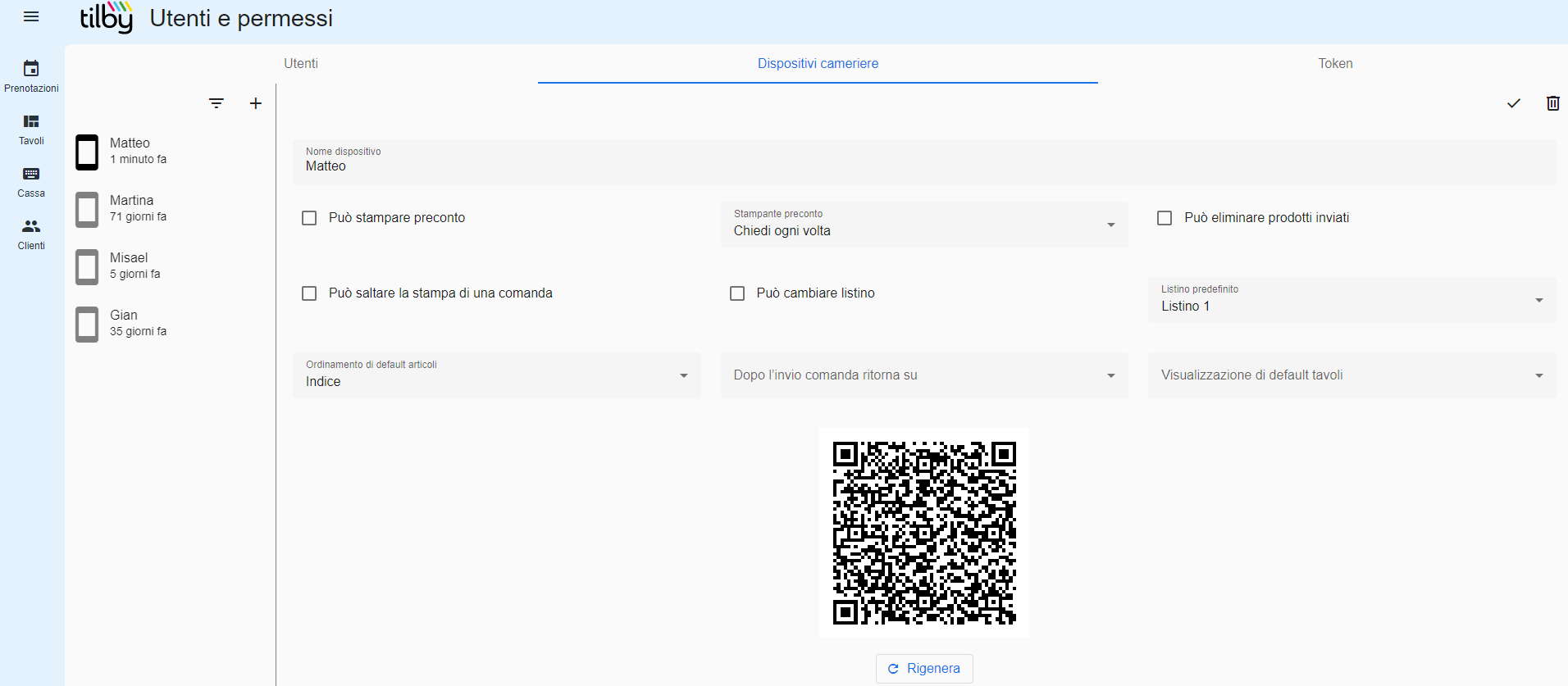
Task: Select Martina device entry
Action: point(171,209)
